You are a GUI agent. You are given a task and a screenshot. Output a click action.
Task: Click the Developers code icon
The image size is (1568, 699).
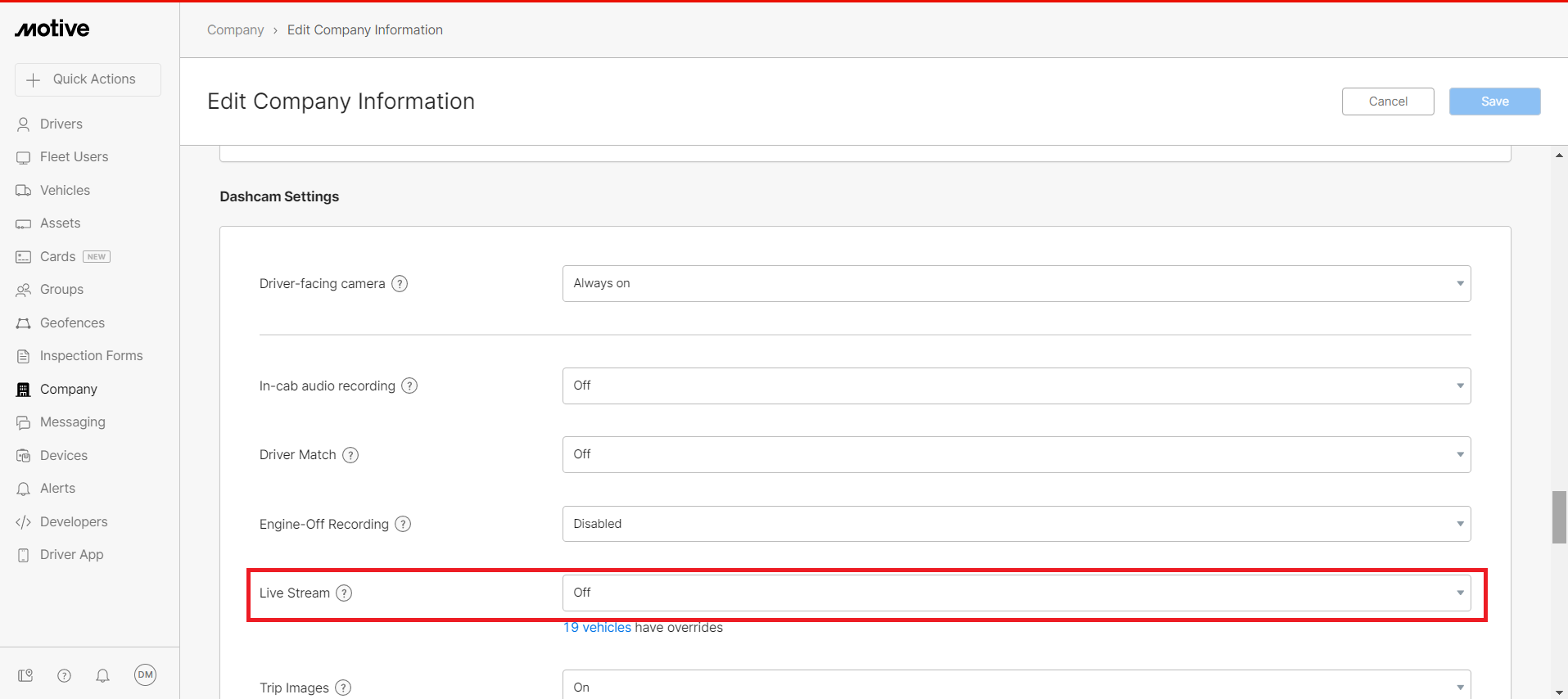(x=24, y=522)
